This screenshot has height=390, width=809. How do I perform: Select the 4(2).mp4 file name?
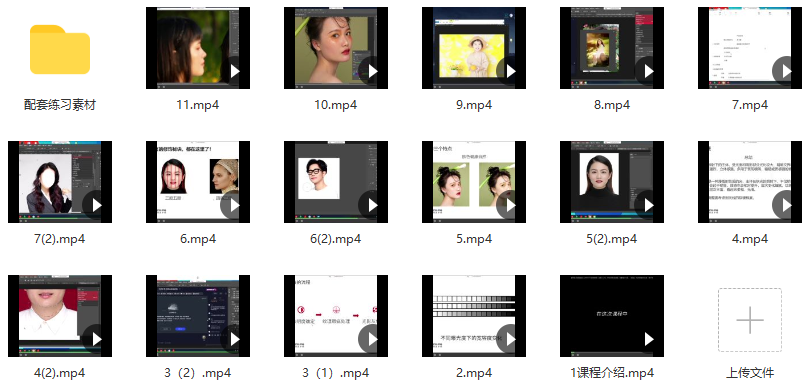(x=60, y=372)
